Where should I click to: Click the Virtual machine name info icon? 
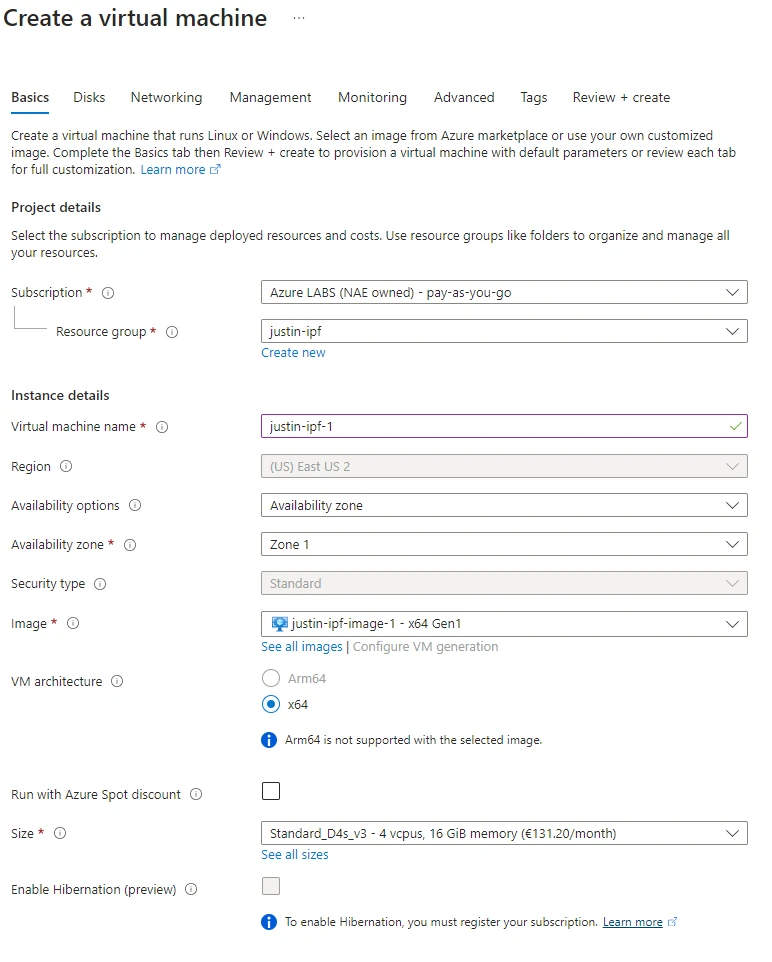[x=162, y=427]
